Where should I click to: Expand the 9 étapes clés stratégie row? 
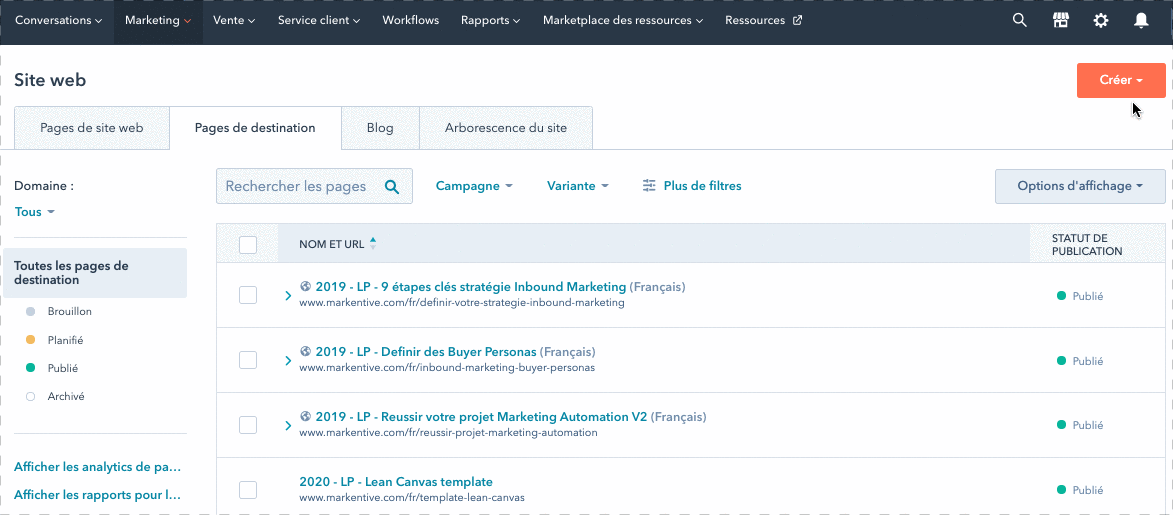coord(288,296)
